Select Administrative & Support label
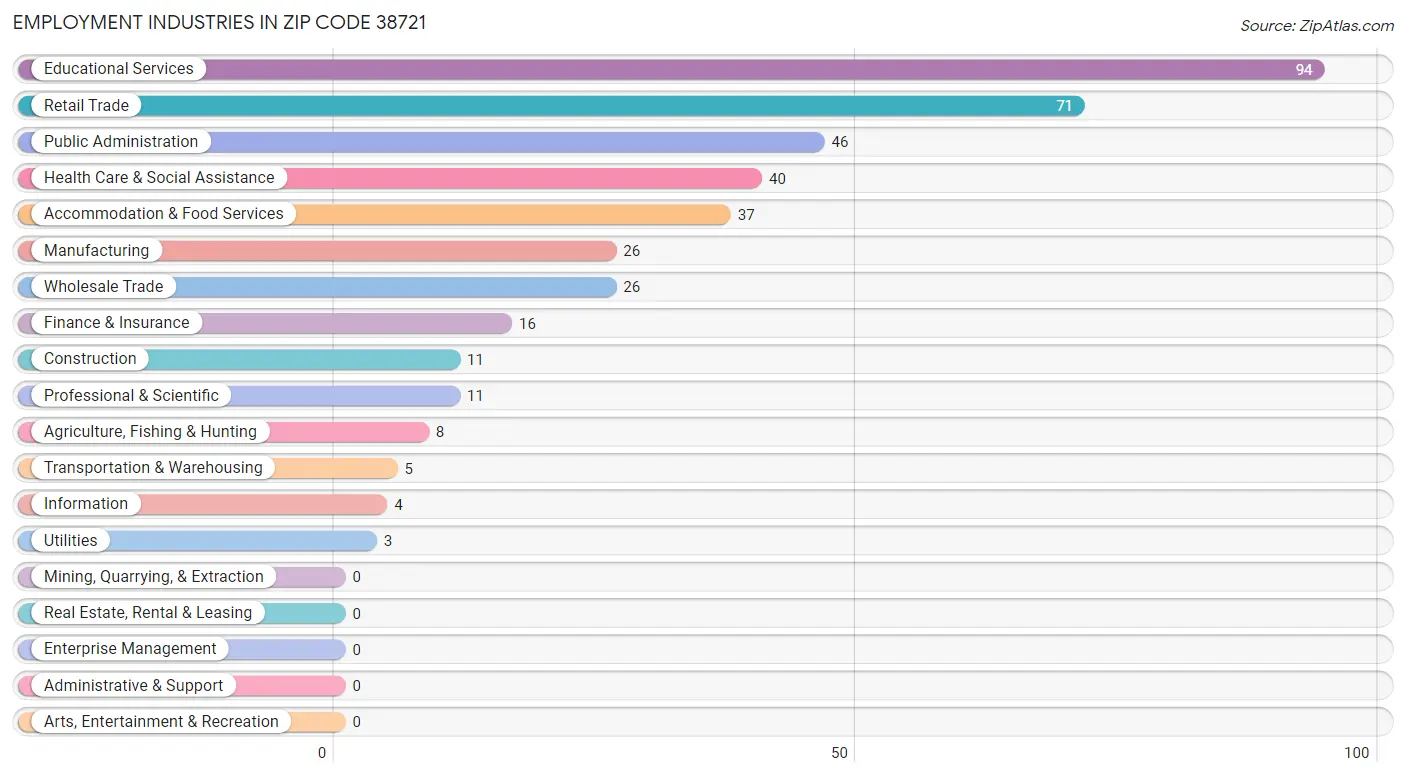This screenshot has width=1406, height=777. (x=134, y=685)
